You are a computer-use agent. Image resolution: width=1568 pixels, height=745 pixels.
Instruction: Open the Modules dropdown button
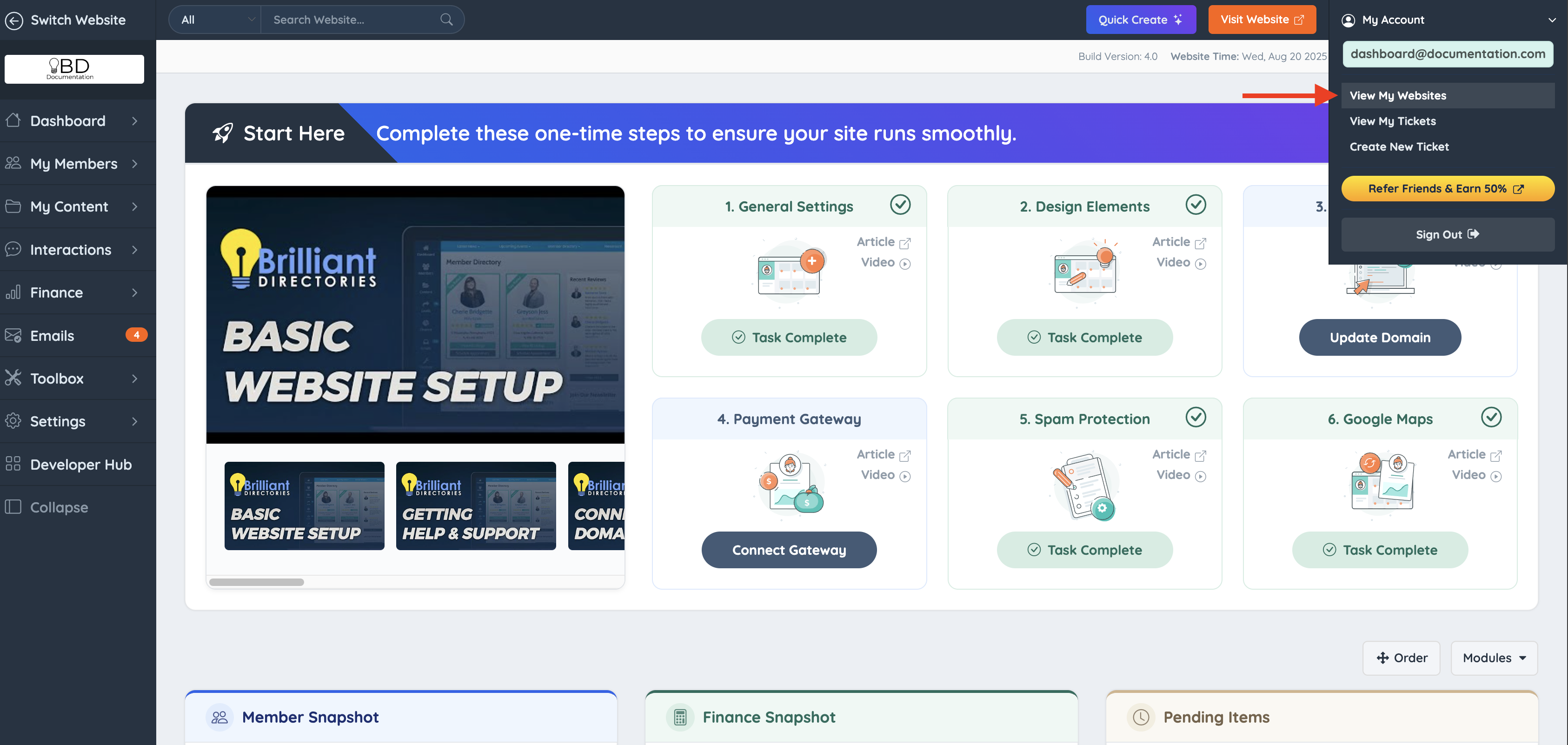pyautogui.click(x=1494, y=658)
